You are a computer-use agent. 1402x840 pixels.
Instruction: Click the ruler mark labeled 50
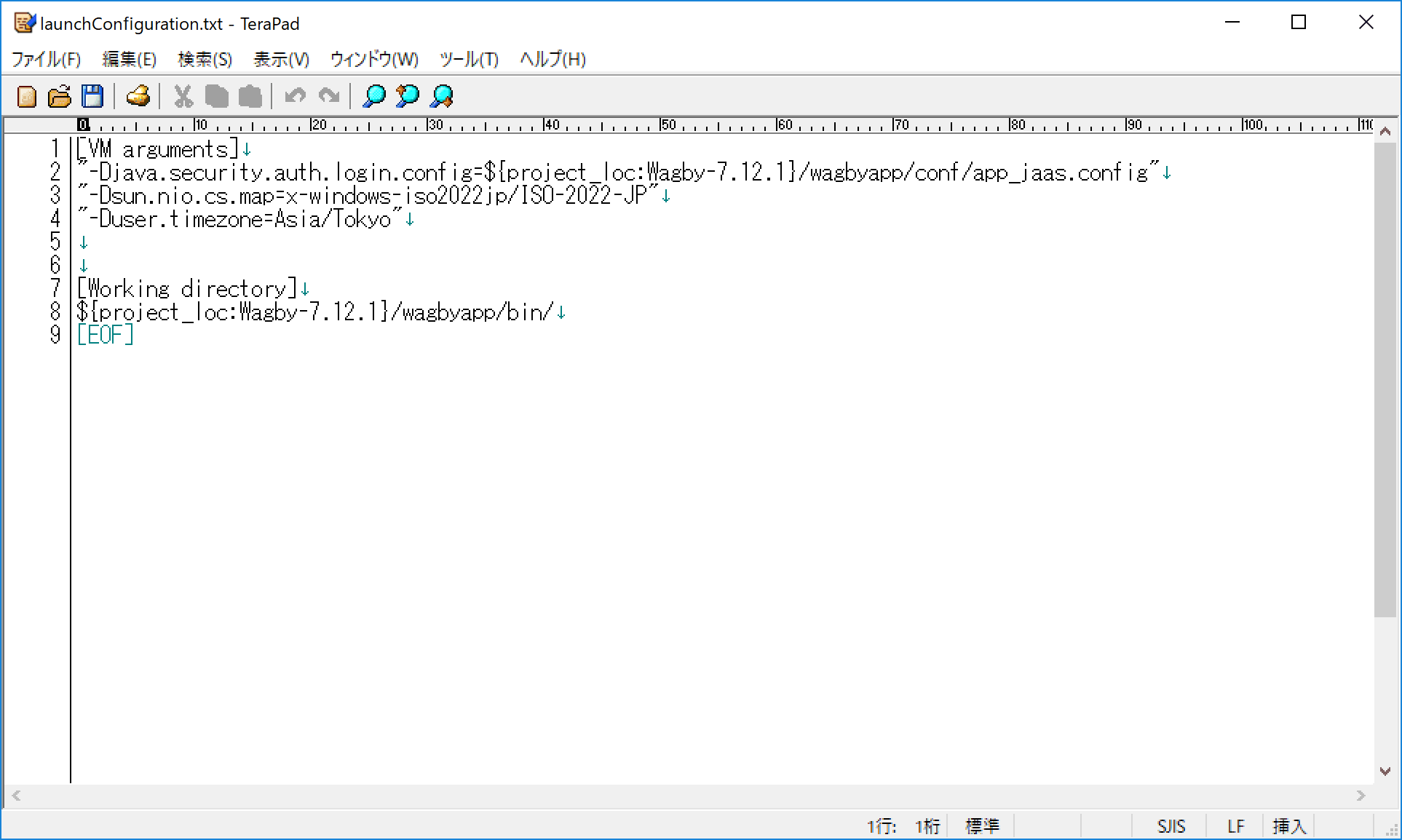(668, 124)
